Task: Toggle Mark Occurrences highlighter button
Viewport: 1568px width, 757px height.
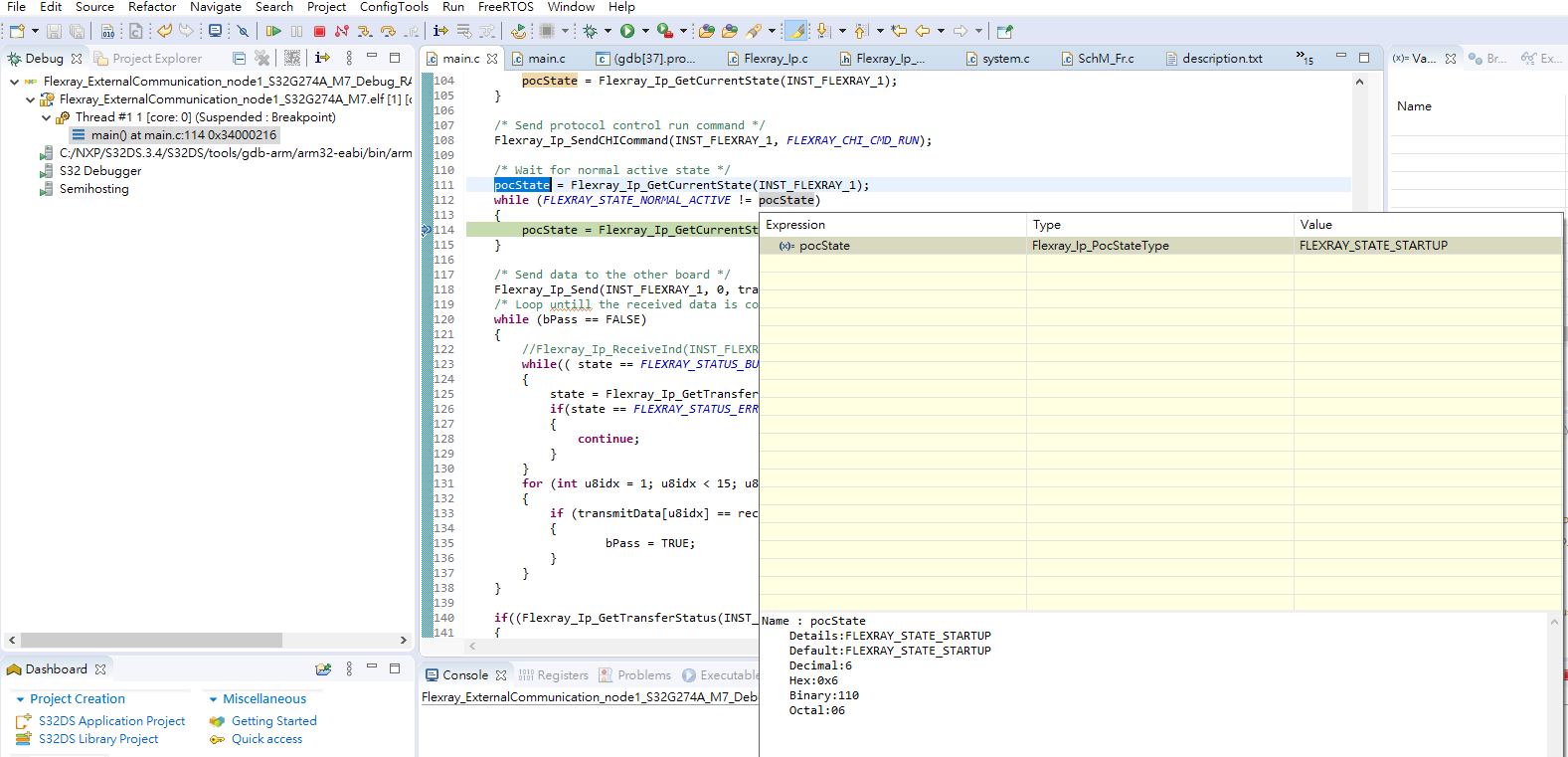Action: [796, 32]
